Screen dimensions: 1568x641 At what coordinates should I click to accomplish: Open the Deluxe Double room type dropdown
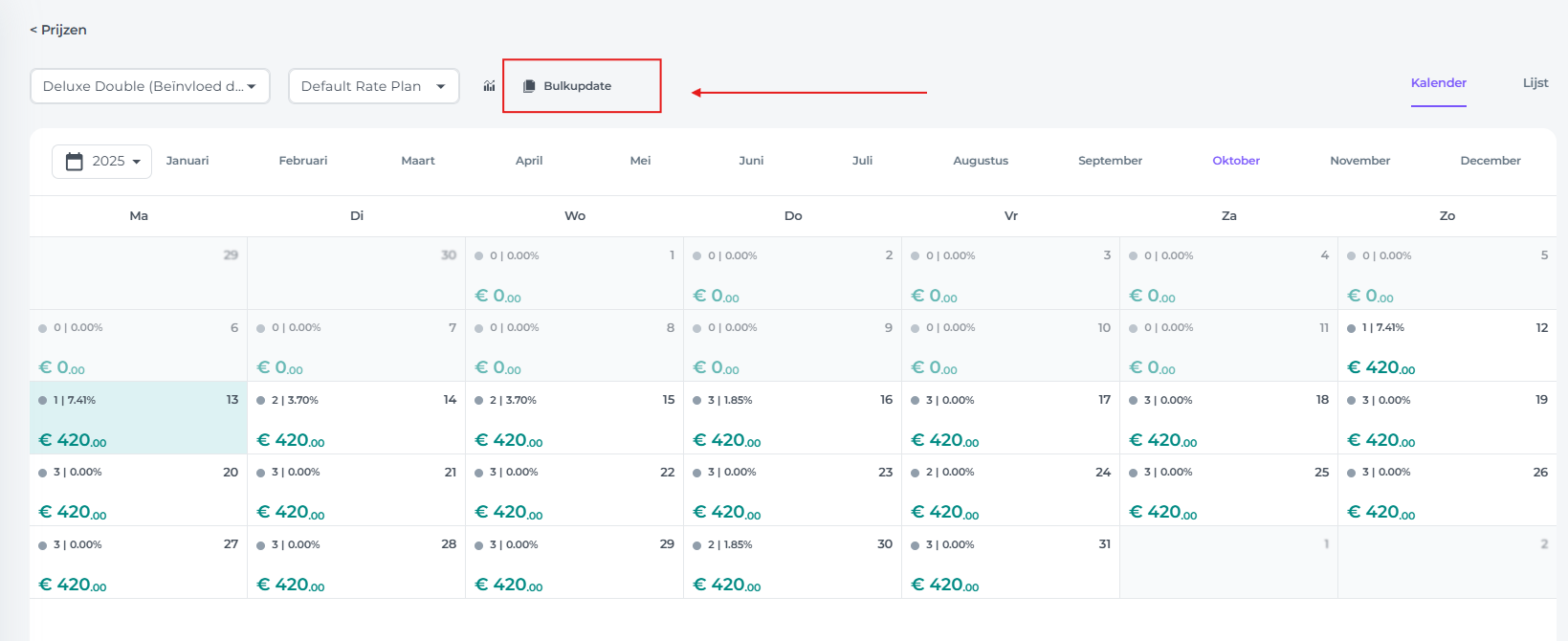tap(150, 86)
